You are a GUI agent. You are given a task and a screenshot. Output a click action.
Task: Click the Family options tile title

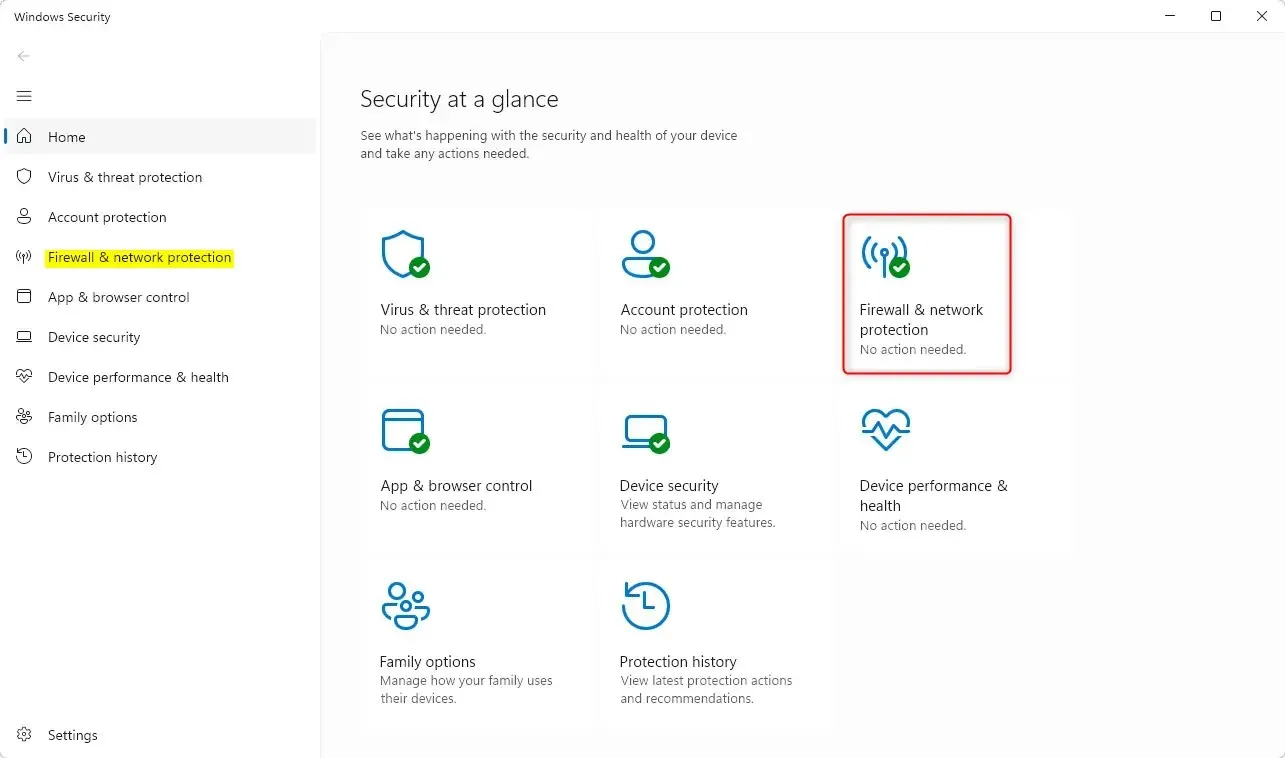point(427,662)
